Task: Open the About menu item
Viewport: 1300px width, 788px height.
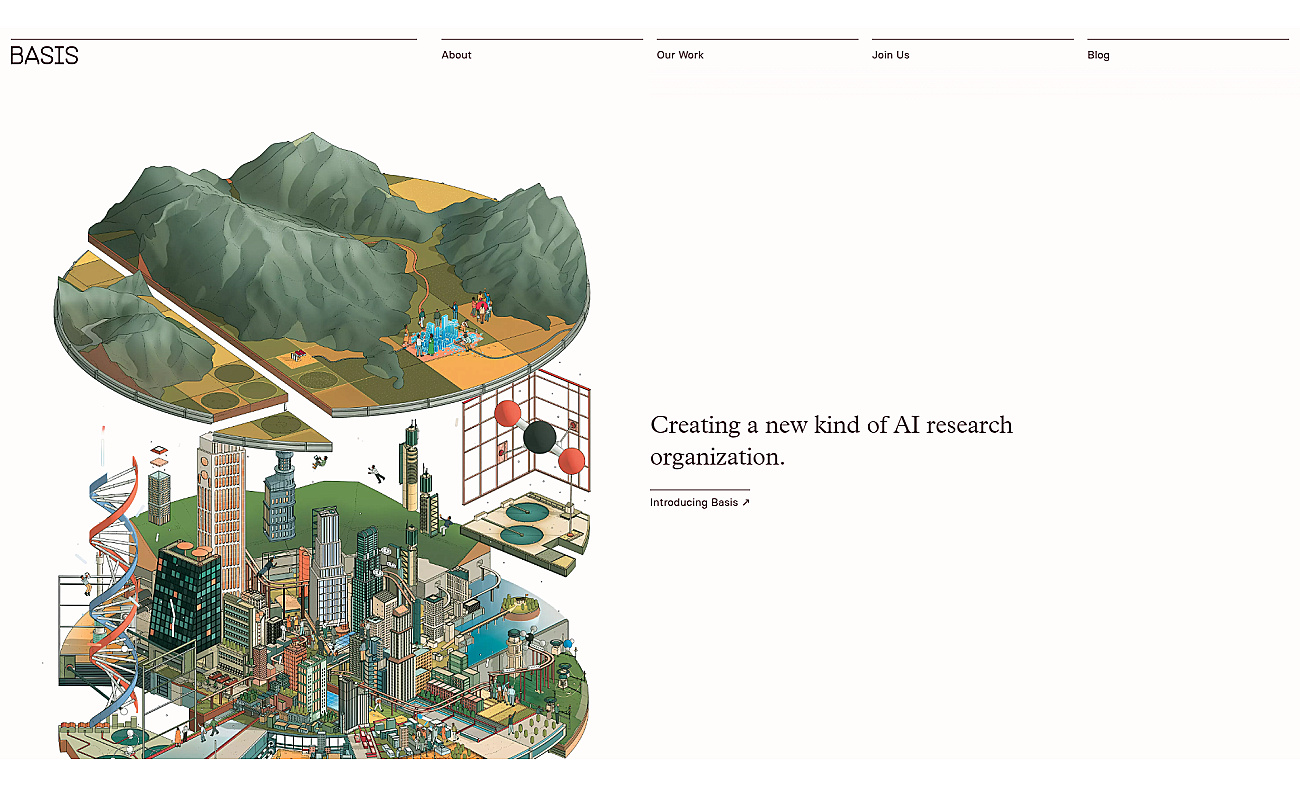Action: click(456, 55)
